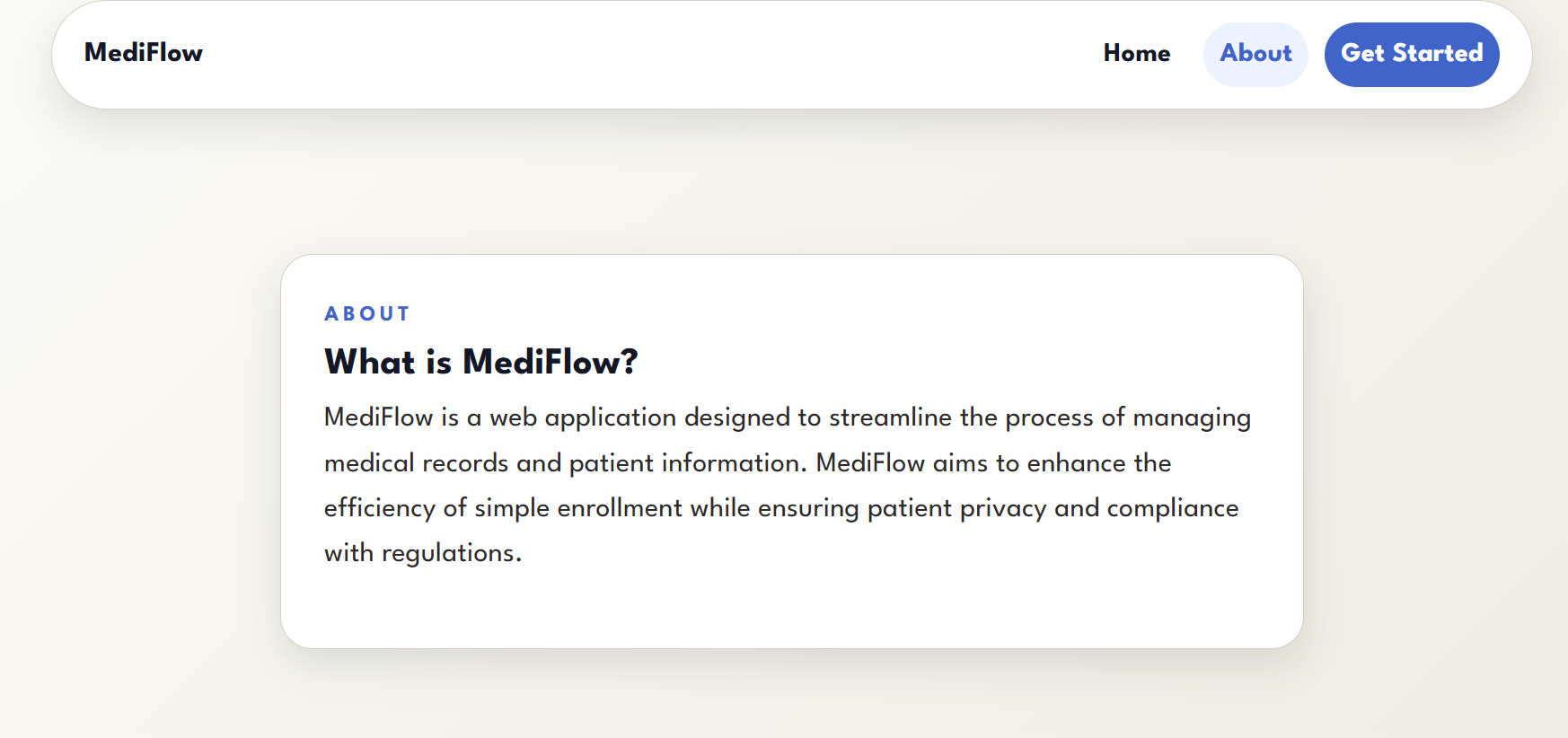Click the Get Started button
The width and height of the screenshot is (1568, 738).
click(x=1412, y=54)
